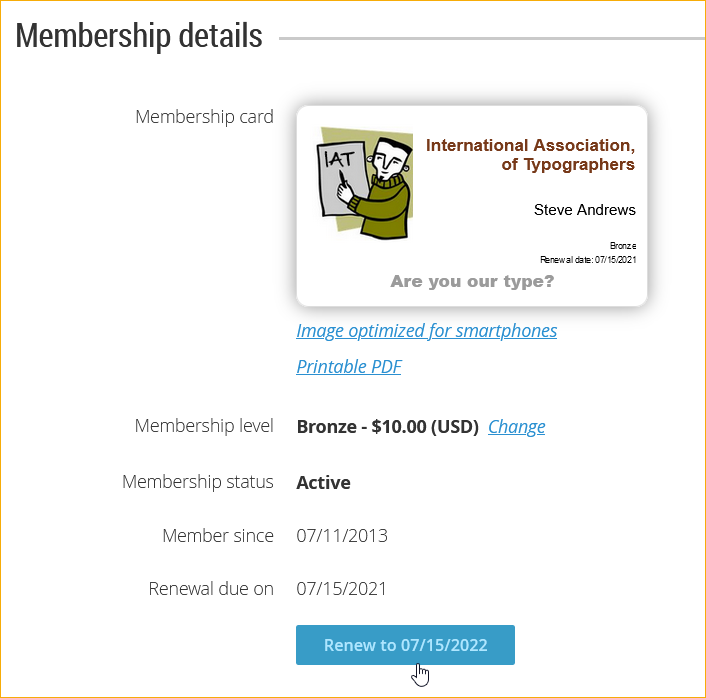The width and height of the screenshot is (706, 698).
Task: Click the Renewal due on date 07/15/2021
Action: coord(341,589)
